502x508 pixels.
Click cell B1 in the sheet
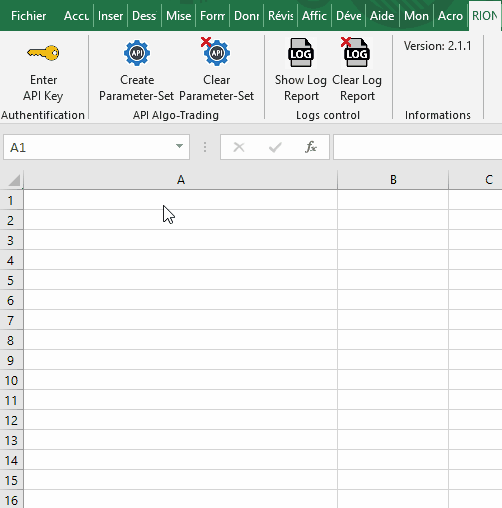[393, 200]
